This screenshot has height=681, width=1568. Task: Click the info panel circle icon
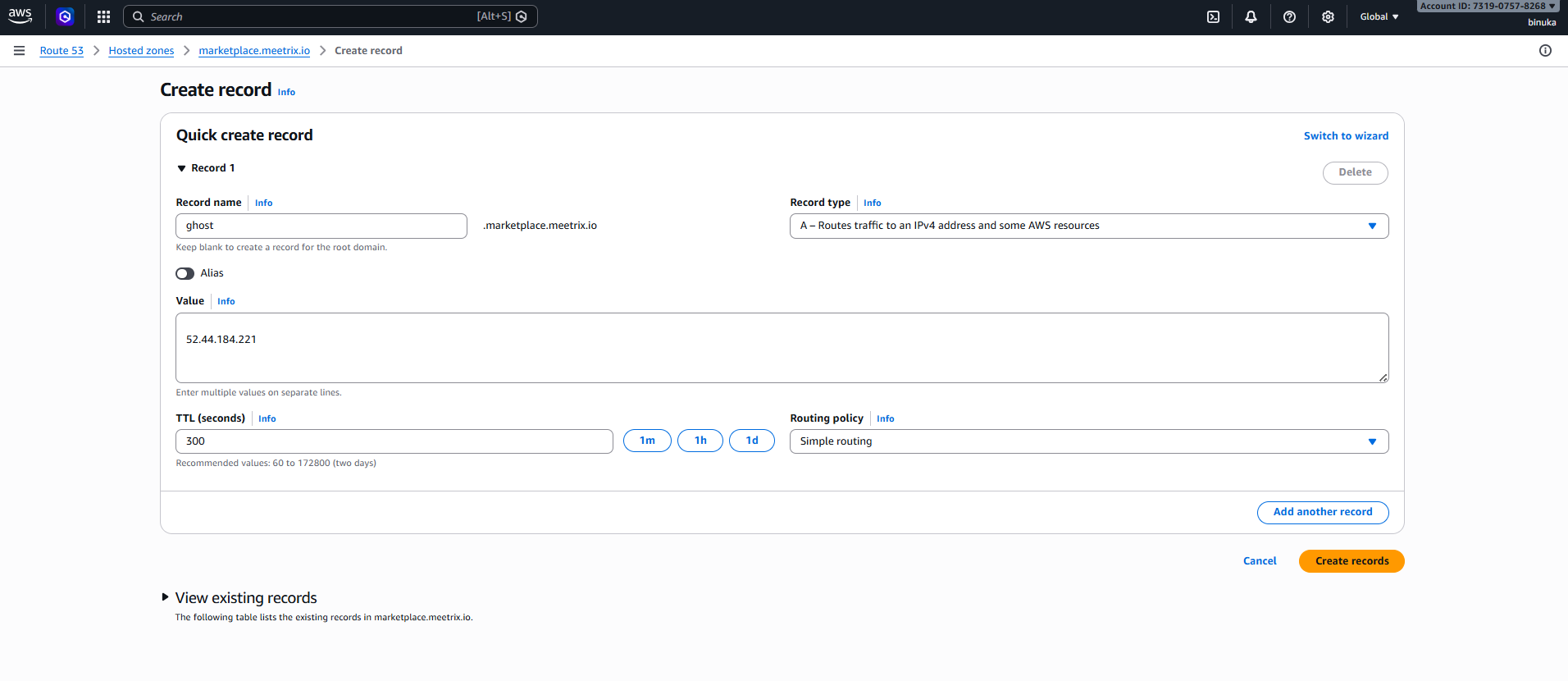pos(1545,51)
